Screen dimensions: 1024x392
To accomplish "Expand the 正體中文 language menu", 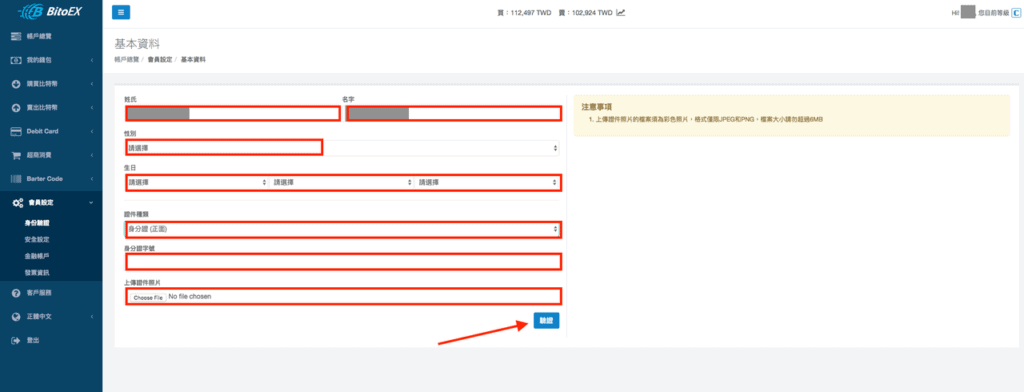I will (51, 317).
